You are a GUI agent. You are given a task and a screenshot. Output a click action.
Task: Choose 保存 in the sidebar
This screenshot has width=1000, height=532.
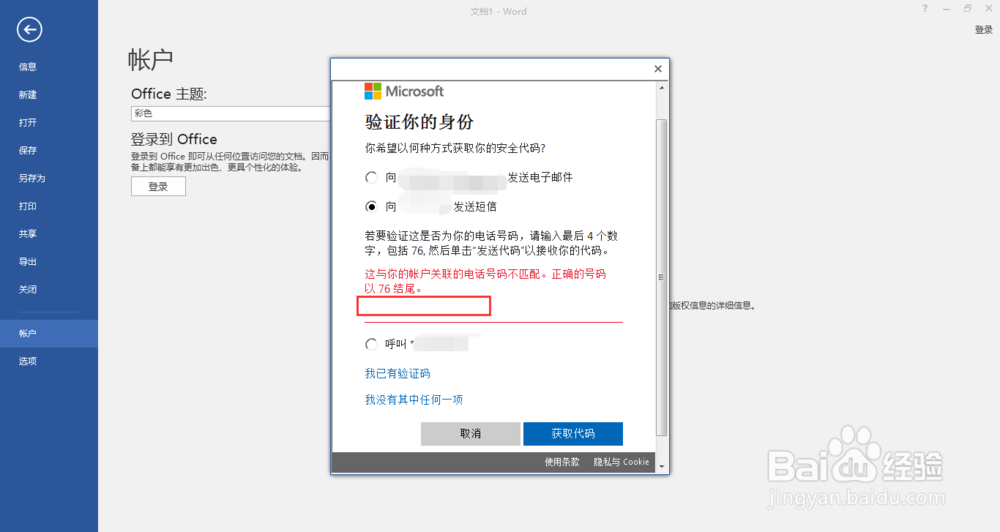coord(27,151)
